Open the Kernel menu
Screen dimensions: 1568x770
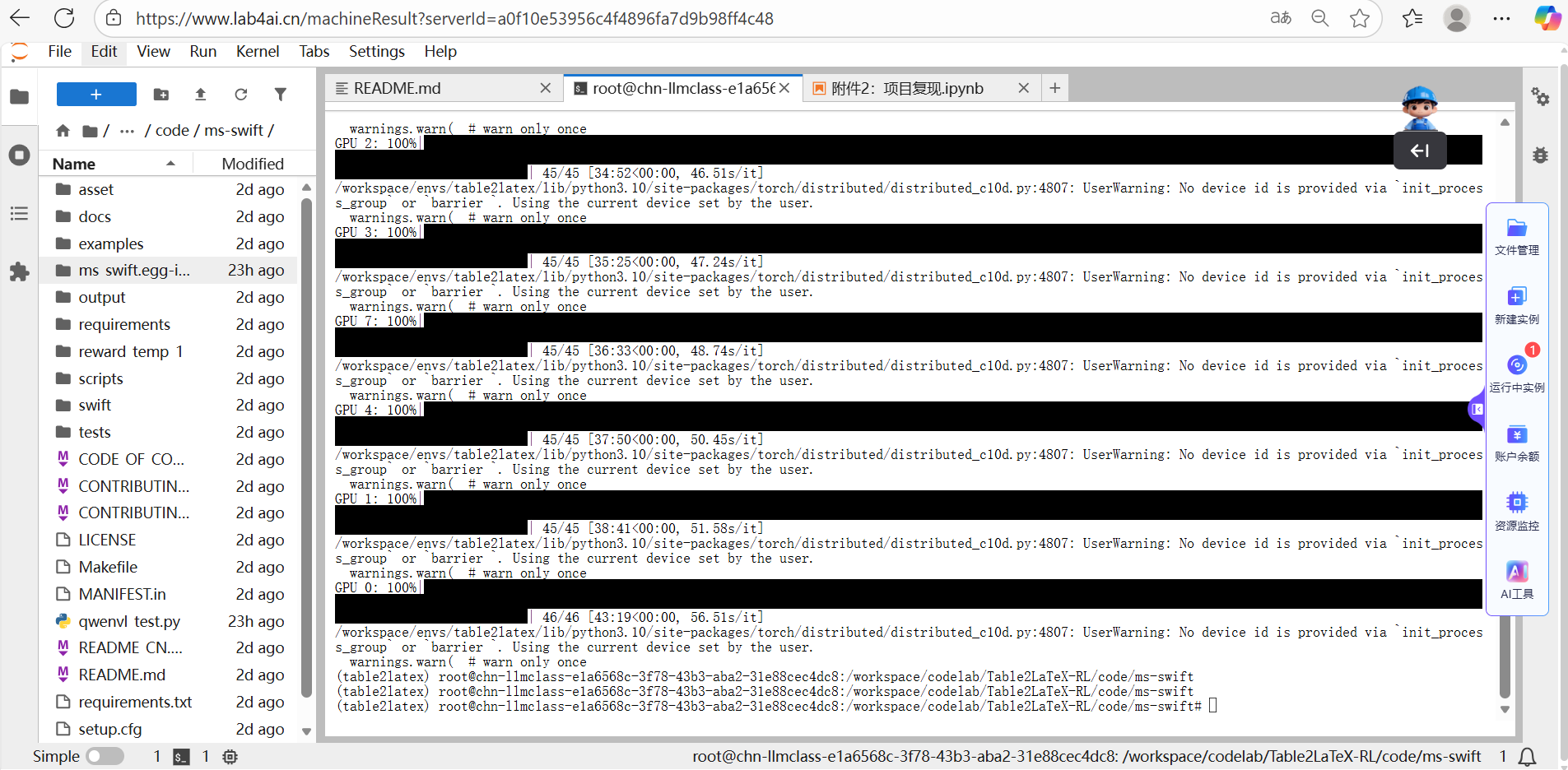[x=257, y=52]
